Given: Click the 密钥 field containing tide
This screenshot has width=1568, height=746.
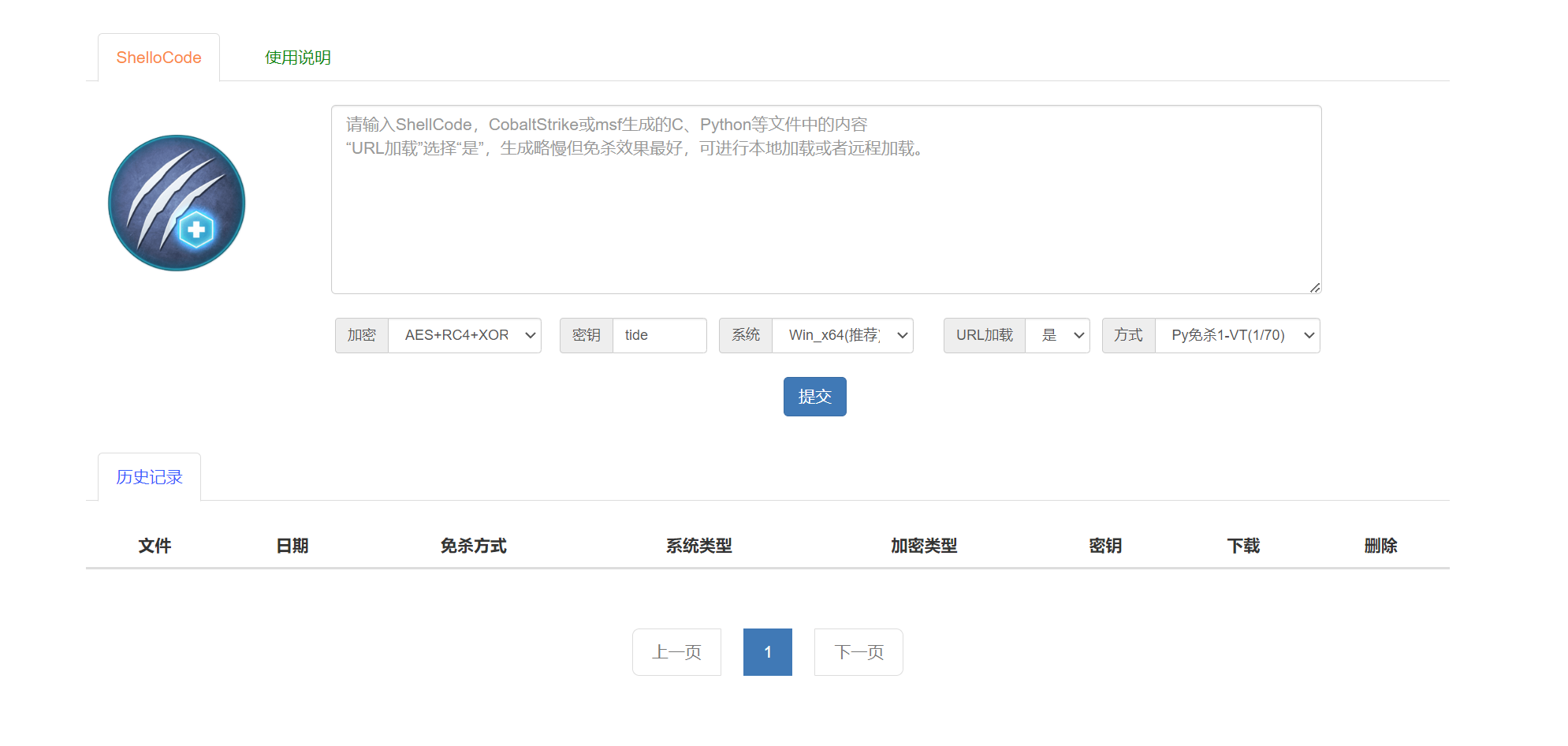Looking at the screenshot, I should click(x=659, y=335).
